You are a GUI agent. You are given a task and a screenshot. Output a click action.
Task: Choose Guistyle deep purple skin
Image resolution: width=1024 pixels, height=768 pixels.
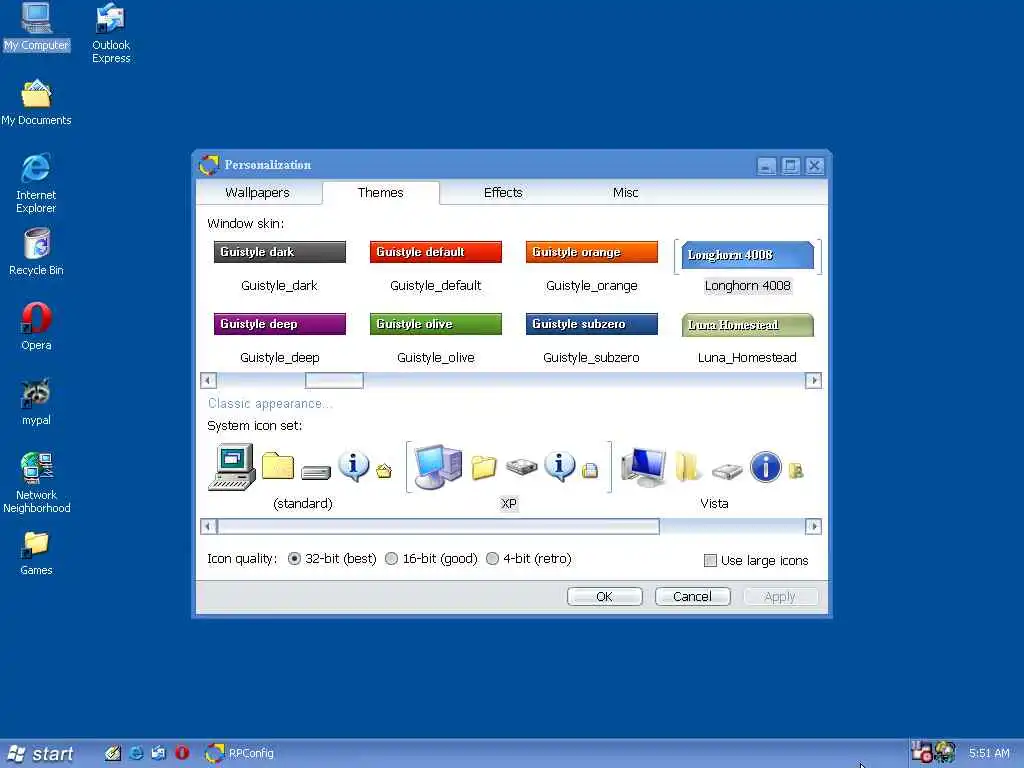point(280,324)
